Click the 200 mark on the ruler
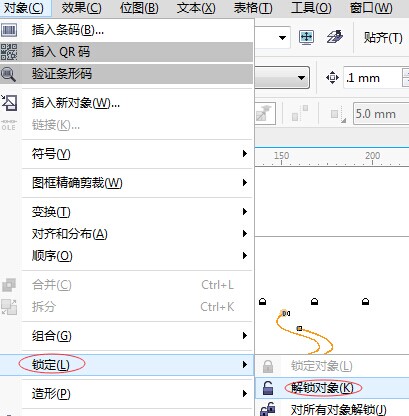409x416 pixels. pos(372,156)
